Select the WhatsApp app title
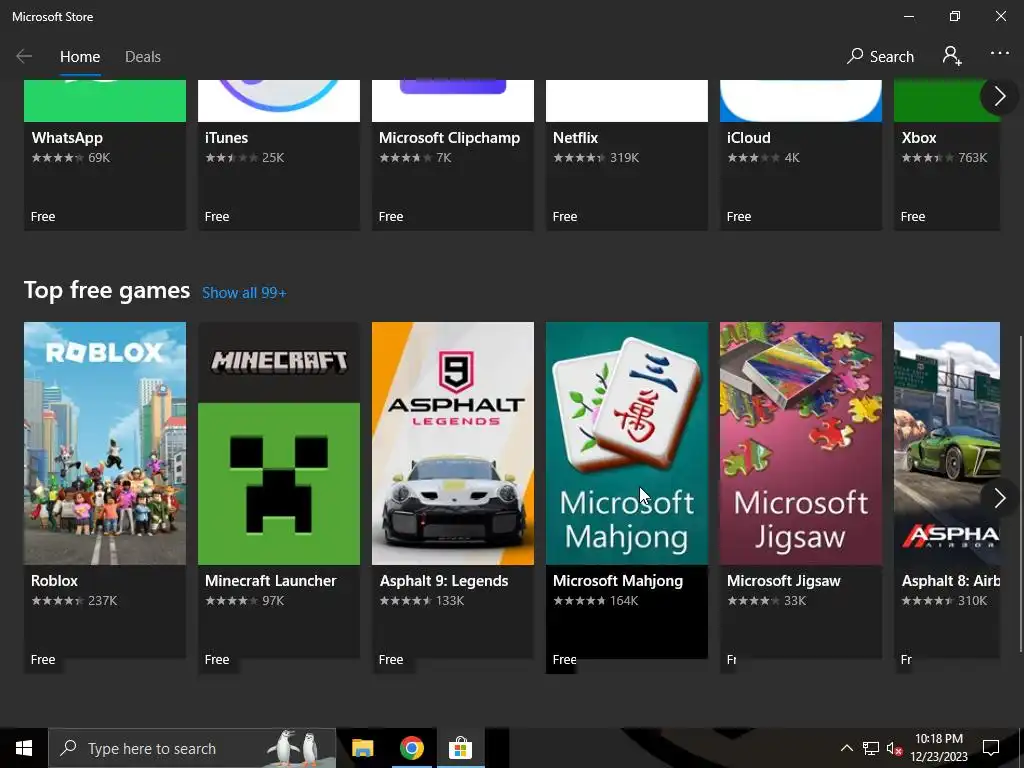 [x=67, y=138]
